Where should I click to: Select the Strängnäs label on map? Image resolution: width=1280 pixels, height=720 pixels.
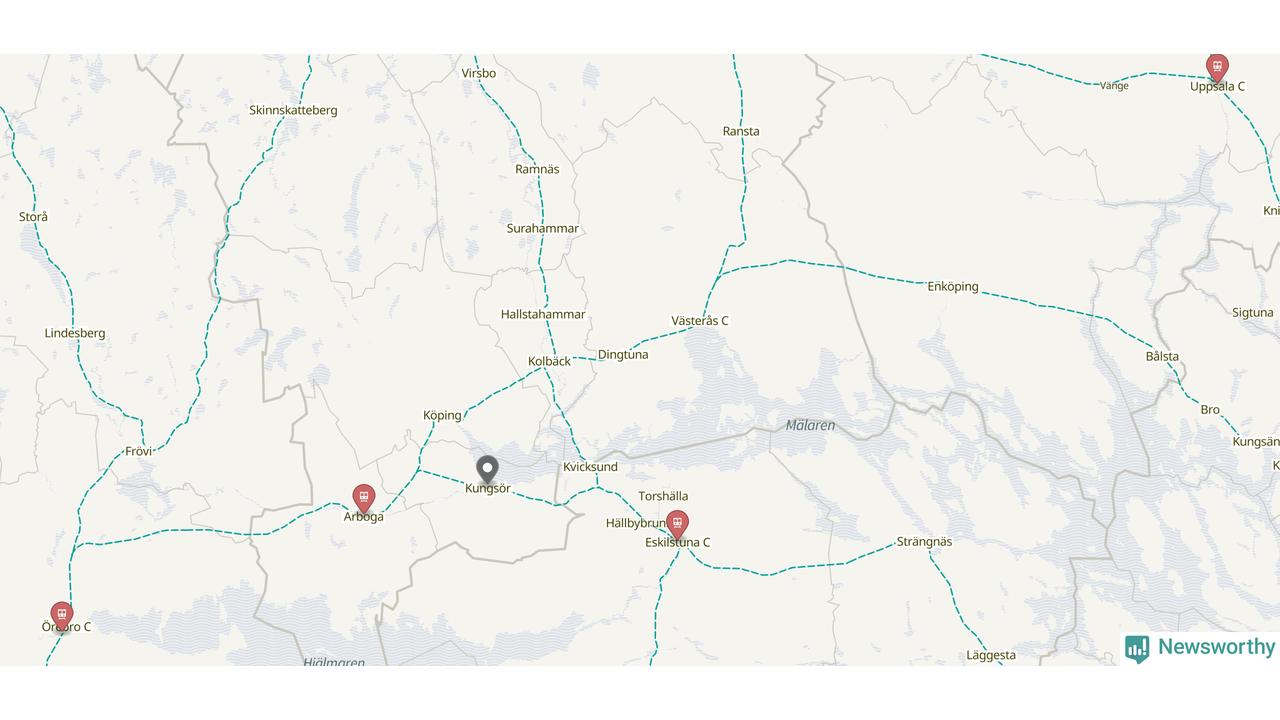pos(924,542)
